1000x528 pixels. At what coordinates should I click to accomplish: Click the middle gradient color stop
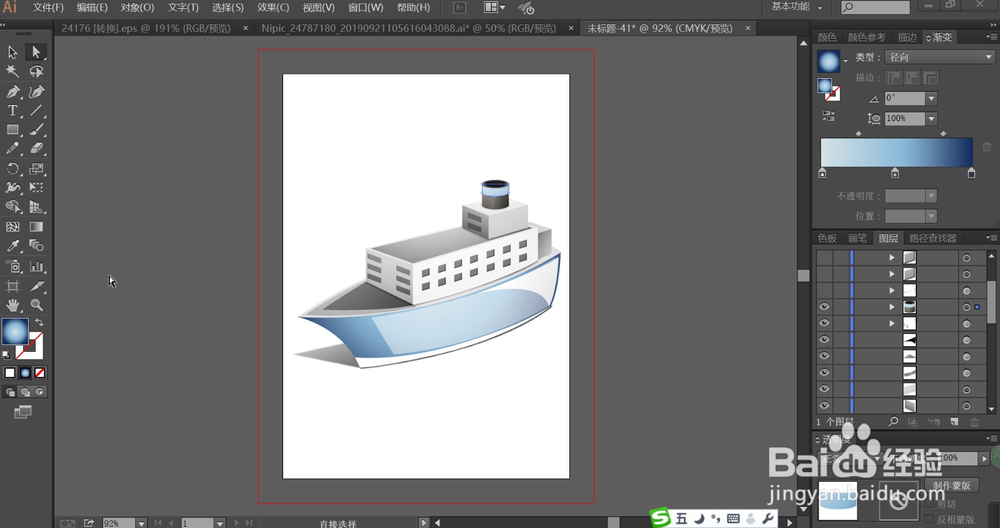(895, 173)
